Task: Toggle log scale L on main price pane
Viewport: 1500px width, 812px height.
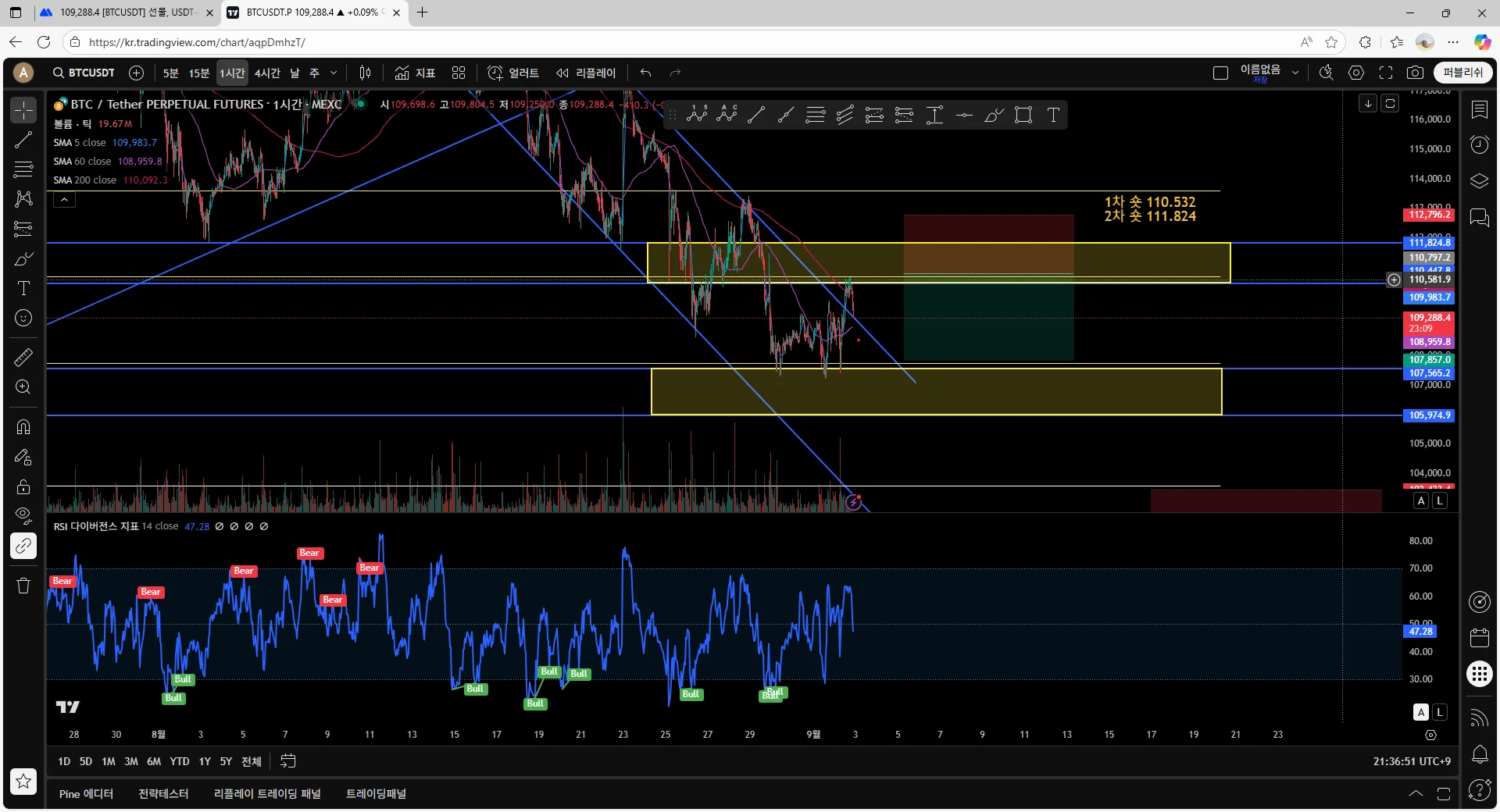Action: pyautogui.click(x=1440, y=501)
